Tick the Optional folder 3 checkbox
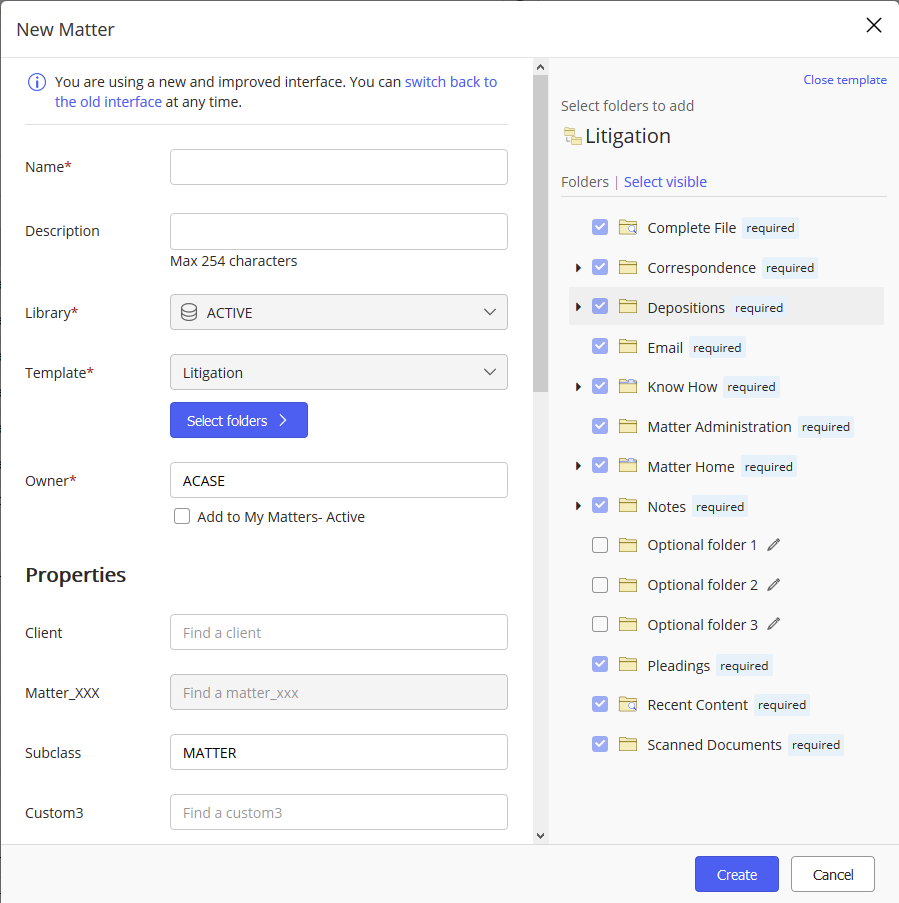Viewport: 899px width, 903px height. pyautogui.click(x=600, y=625)
